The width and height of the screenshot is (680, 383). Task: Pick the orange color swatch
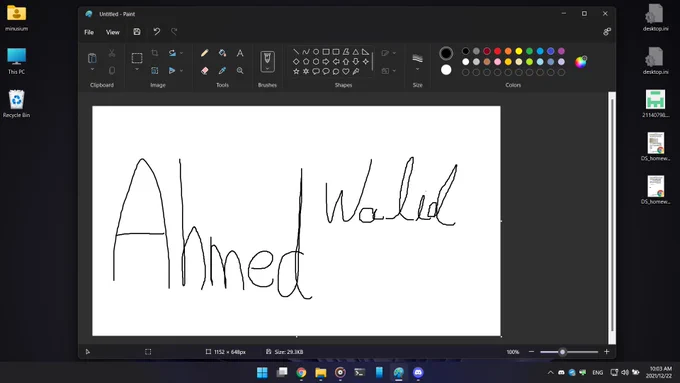click(508, 51)
